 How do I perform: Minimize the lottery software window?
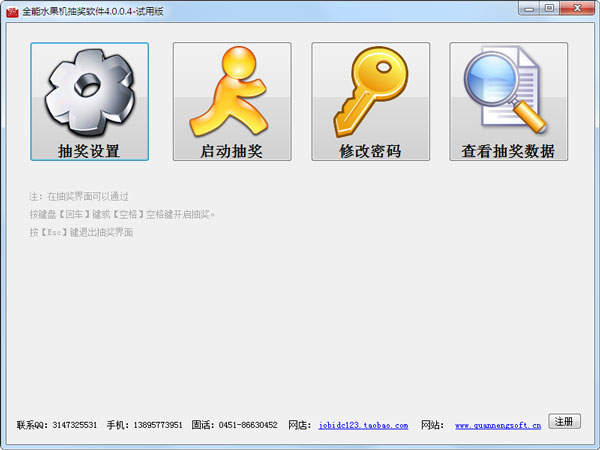[x=529, y=8]
